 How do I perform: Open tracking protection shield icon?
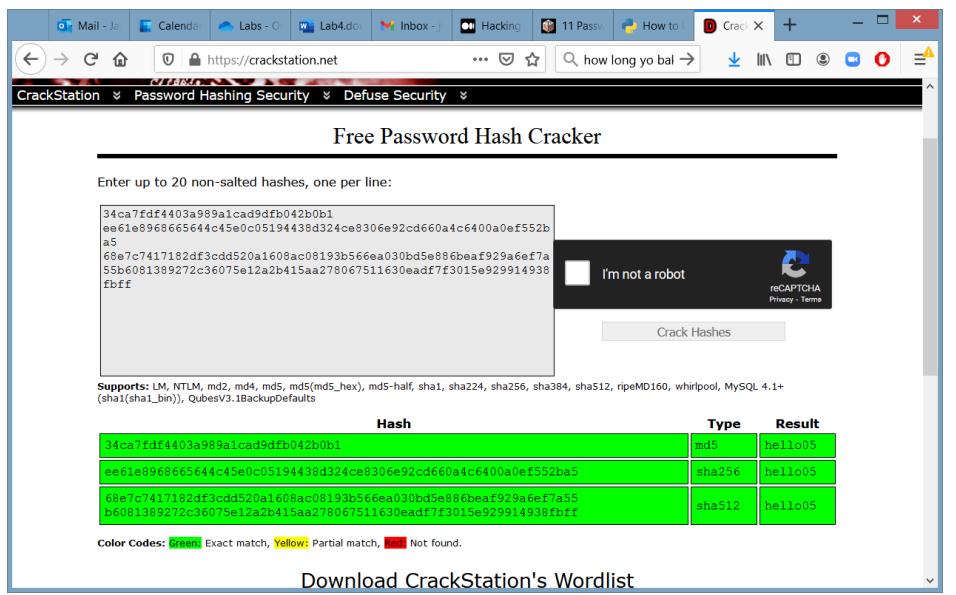(x=168, y=59)
